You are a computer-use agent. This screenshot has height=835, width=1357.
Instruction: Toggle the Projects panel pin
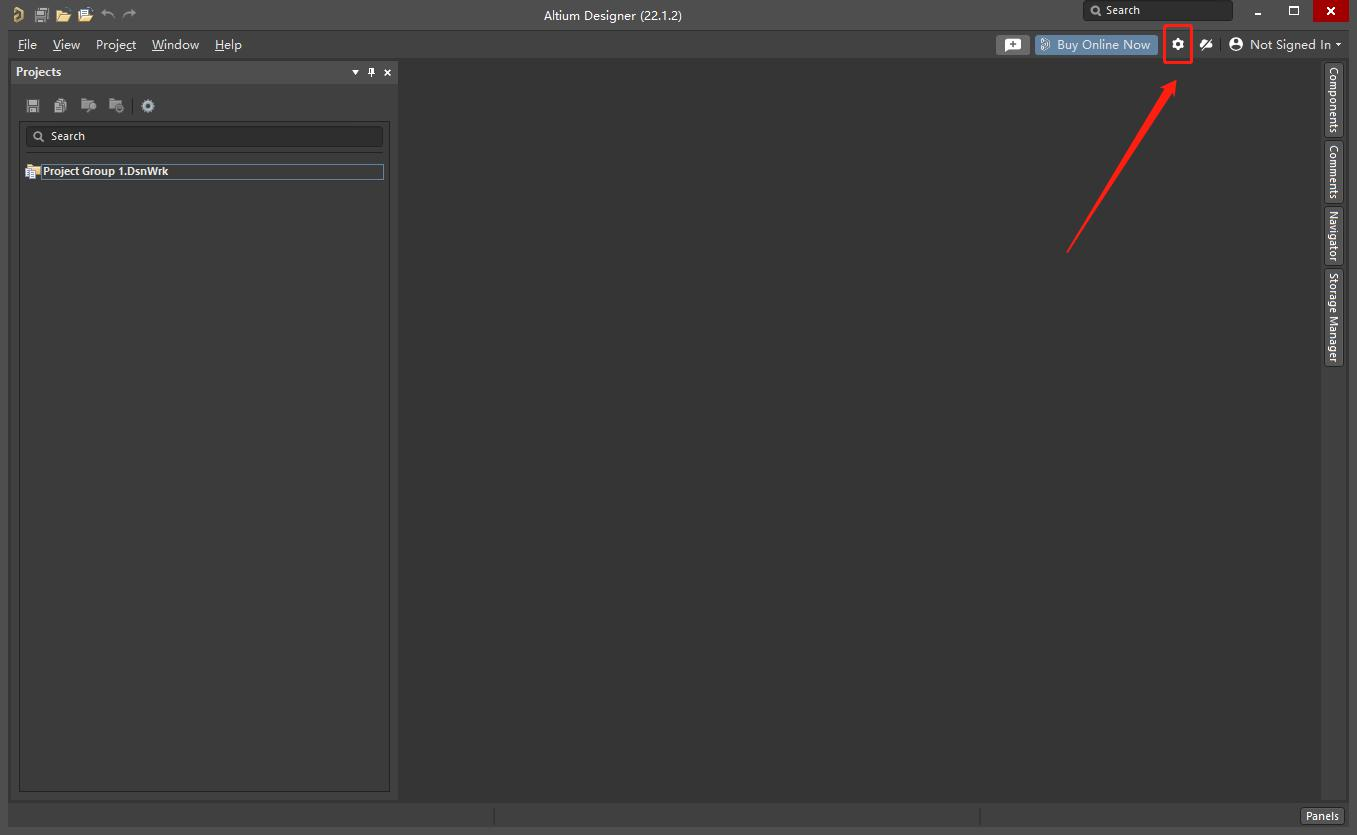371,72
